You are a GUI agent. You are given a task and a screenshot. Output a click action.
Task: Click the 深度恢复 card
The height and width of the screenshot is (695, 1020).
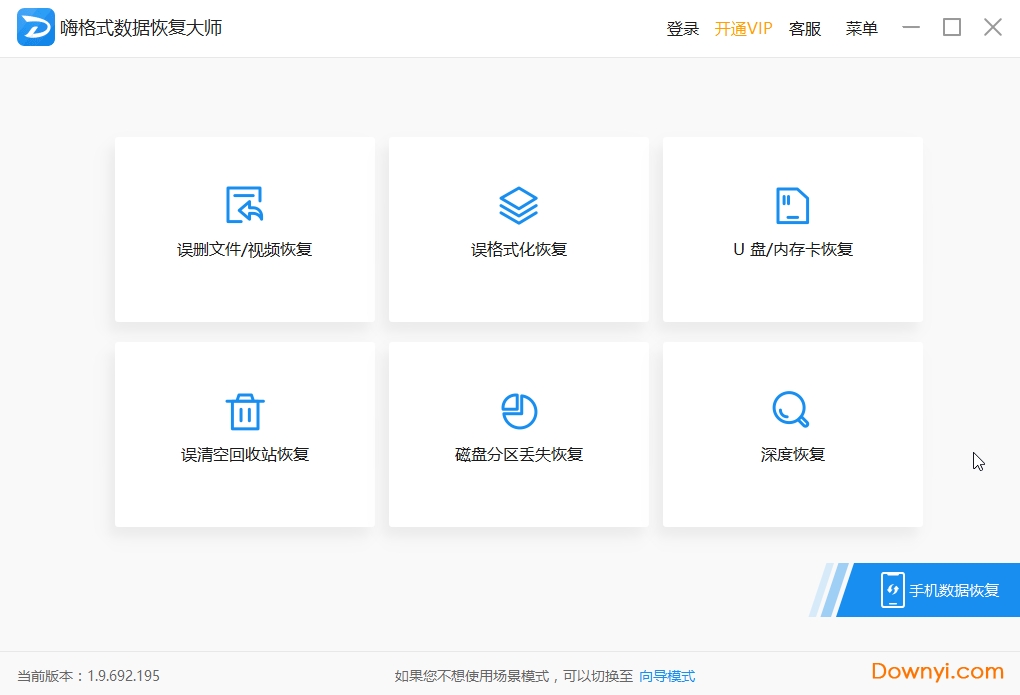coord(791,435)
